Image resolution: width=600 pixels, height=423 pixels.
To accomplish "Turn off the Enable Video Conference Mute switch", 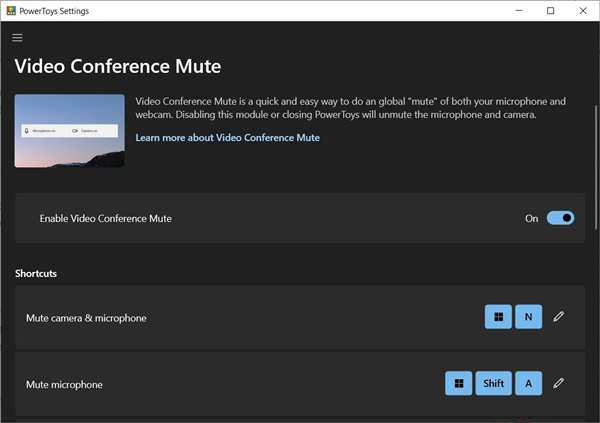I will tap(560, 218).
